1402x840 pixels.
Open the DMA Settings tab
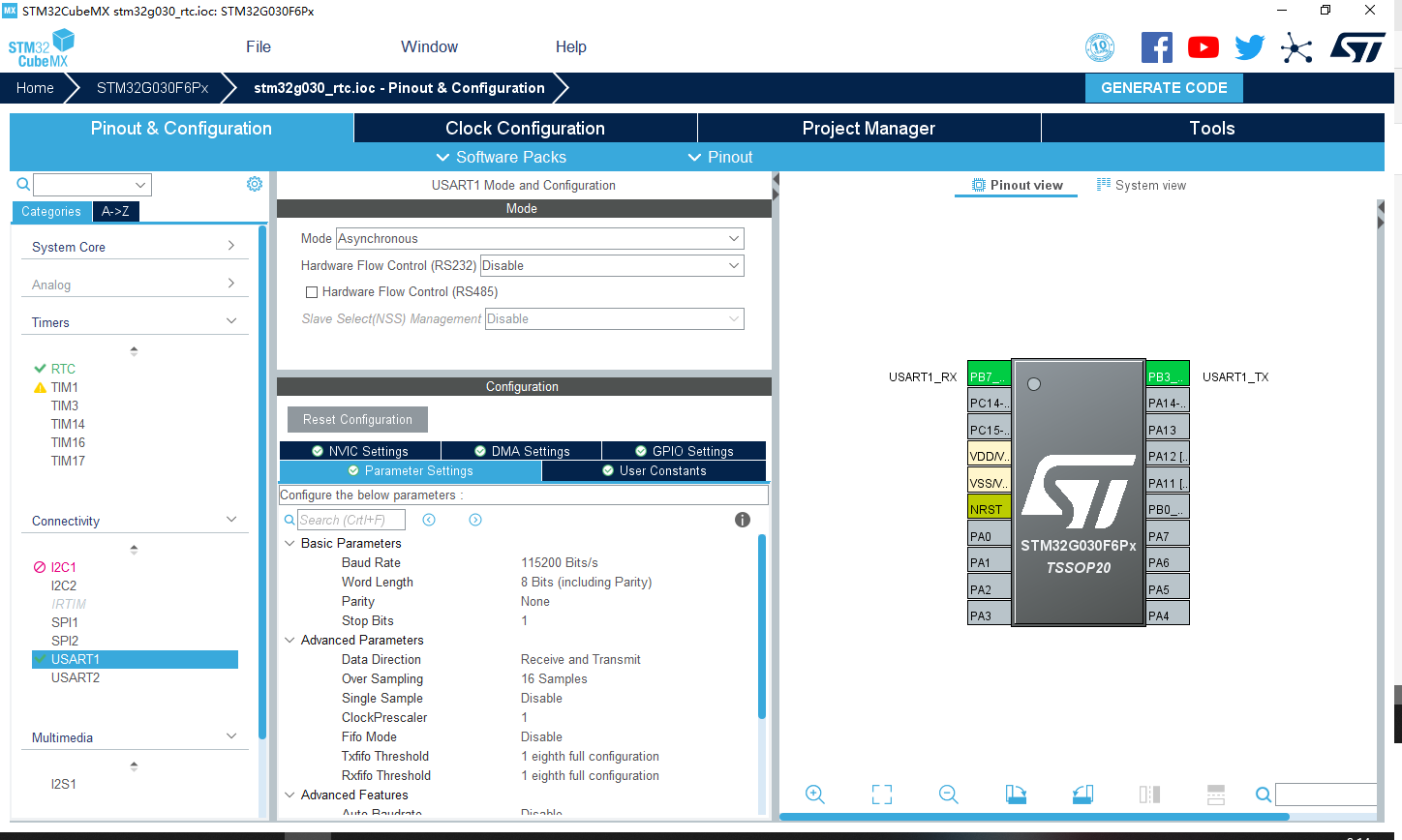point(522,451)
